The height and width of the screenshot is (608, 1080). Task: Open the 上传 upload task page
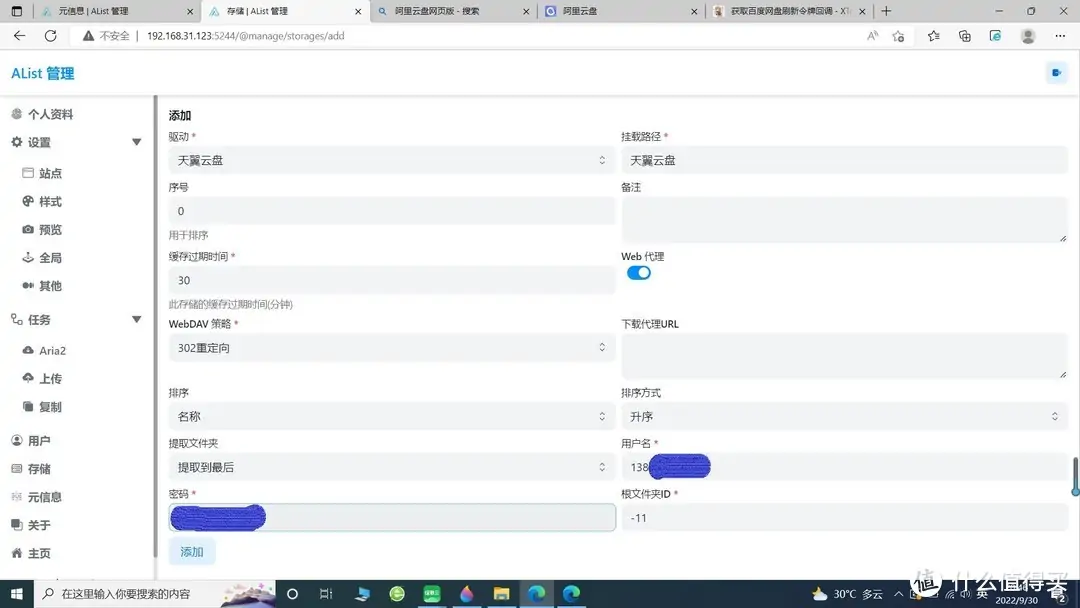tap(51, 378)
